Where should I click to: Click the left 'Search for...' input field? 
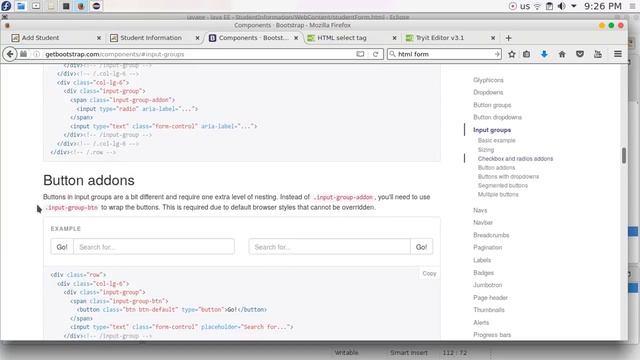click(154, 247)
